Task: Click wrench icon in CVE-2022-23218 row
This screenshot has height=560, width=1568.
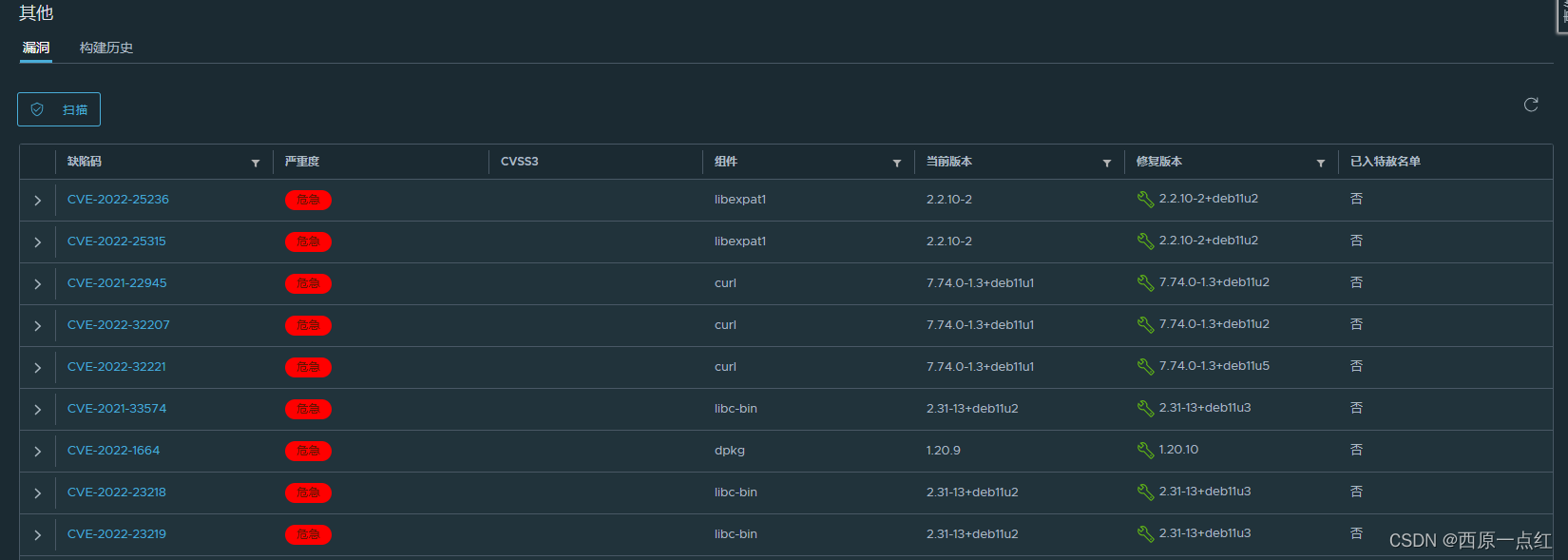Action: (1145, 492)
